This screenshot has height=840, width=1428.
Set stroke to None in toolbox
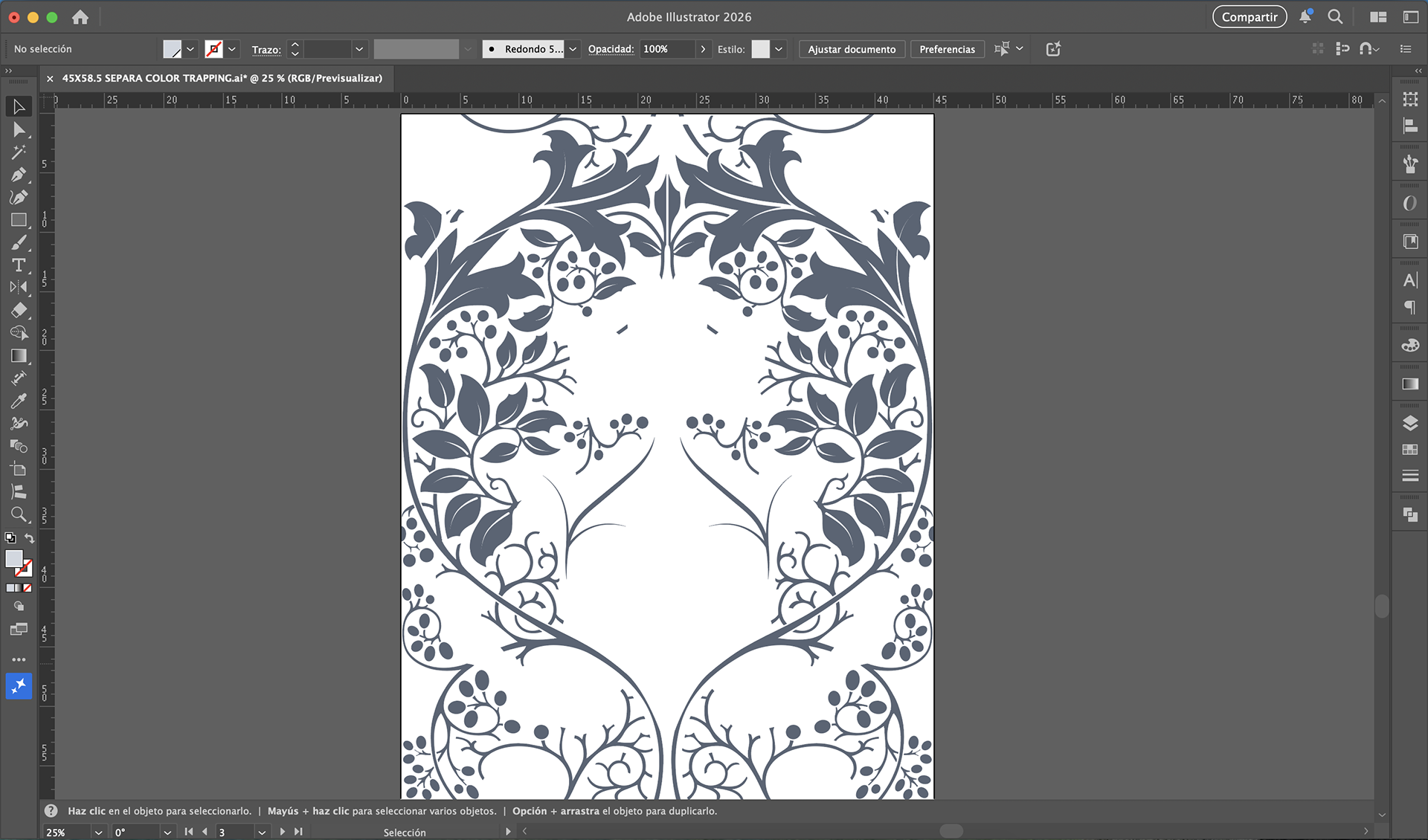pyautogui.click(x=28, y=588)
